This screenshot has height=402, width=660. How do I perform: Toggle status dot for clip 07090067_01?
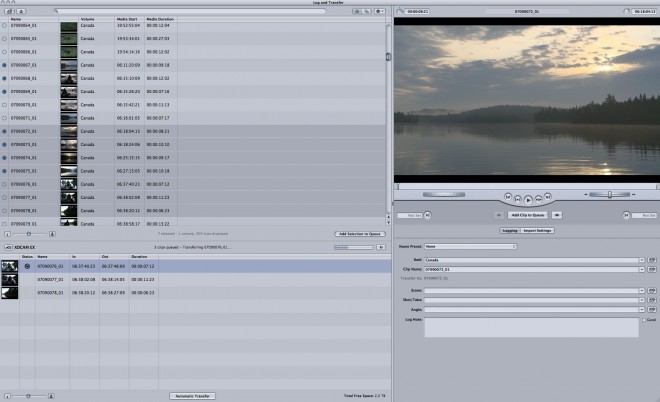pos(5,64)
